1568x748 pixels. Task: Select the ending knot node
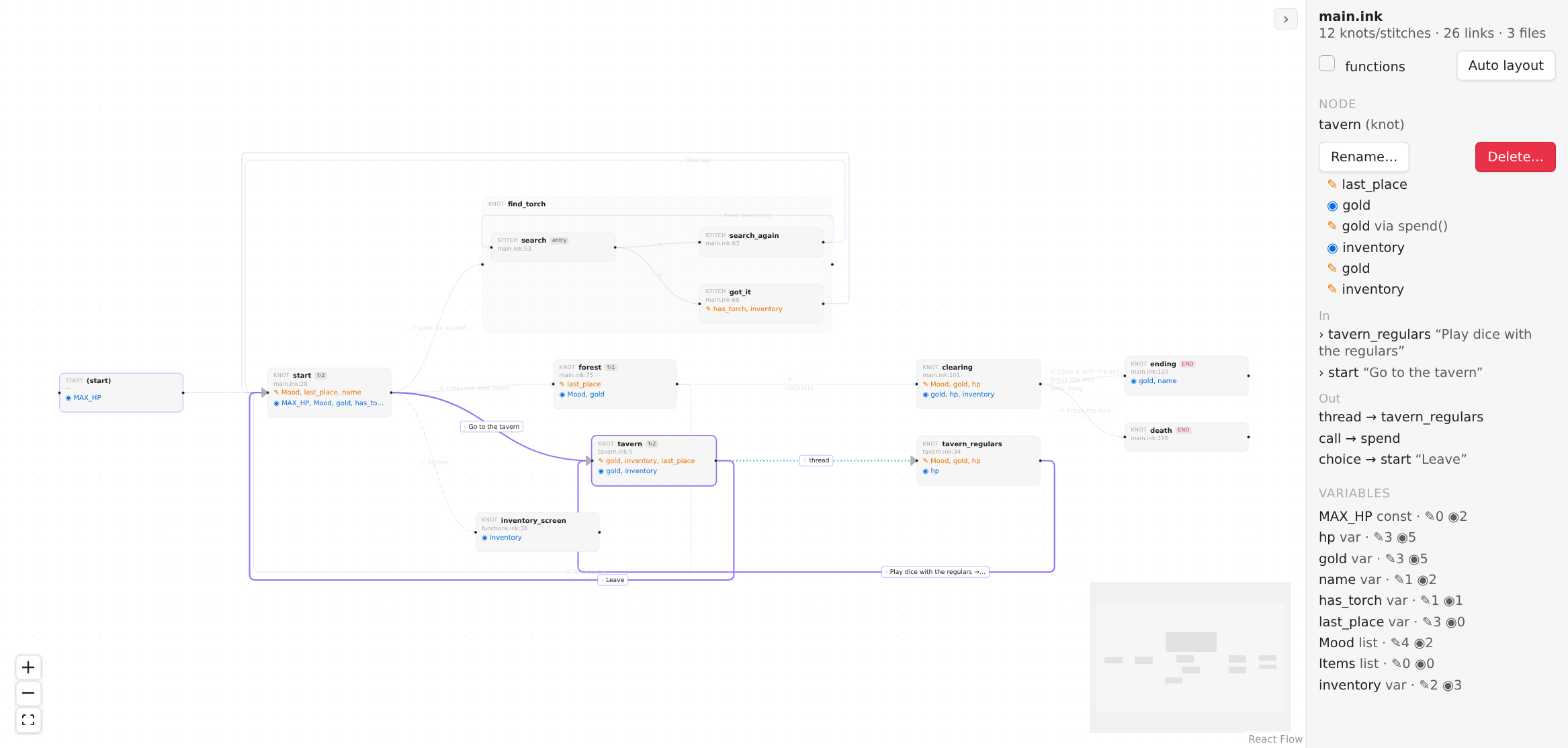[x=1186, y=376]
